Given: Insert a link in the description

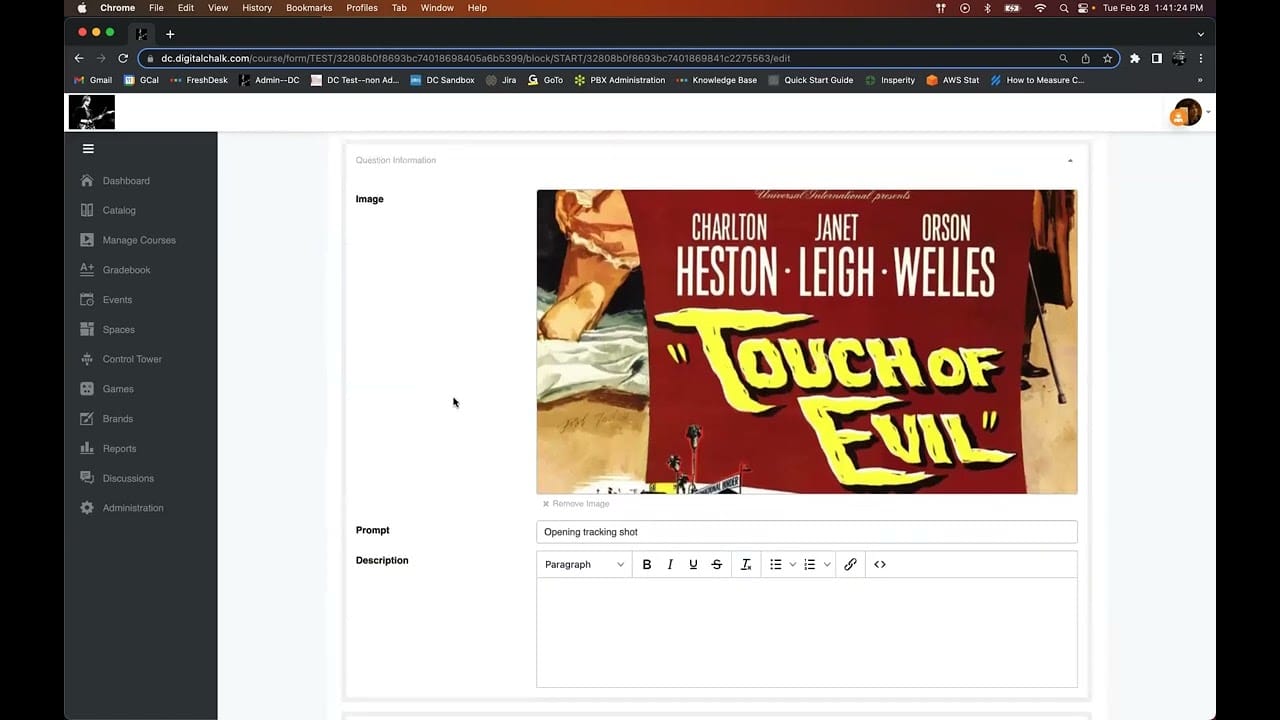Looking at the screenshot, I should (x=850, y=564).
